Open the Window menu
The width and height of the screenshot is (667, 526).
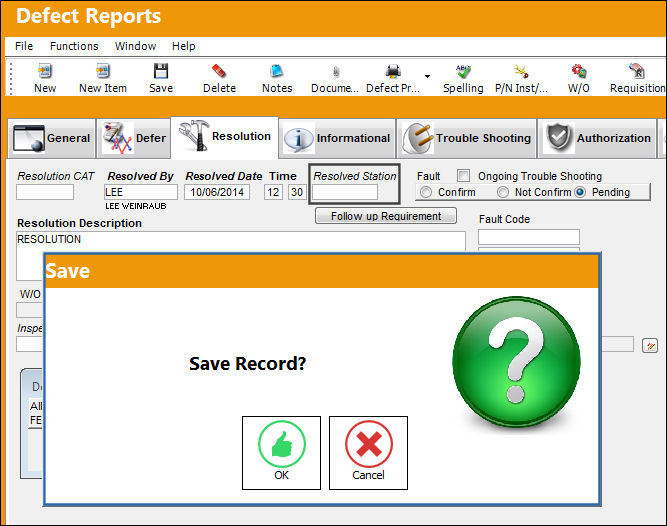135,46
